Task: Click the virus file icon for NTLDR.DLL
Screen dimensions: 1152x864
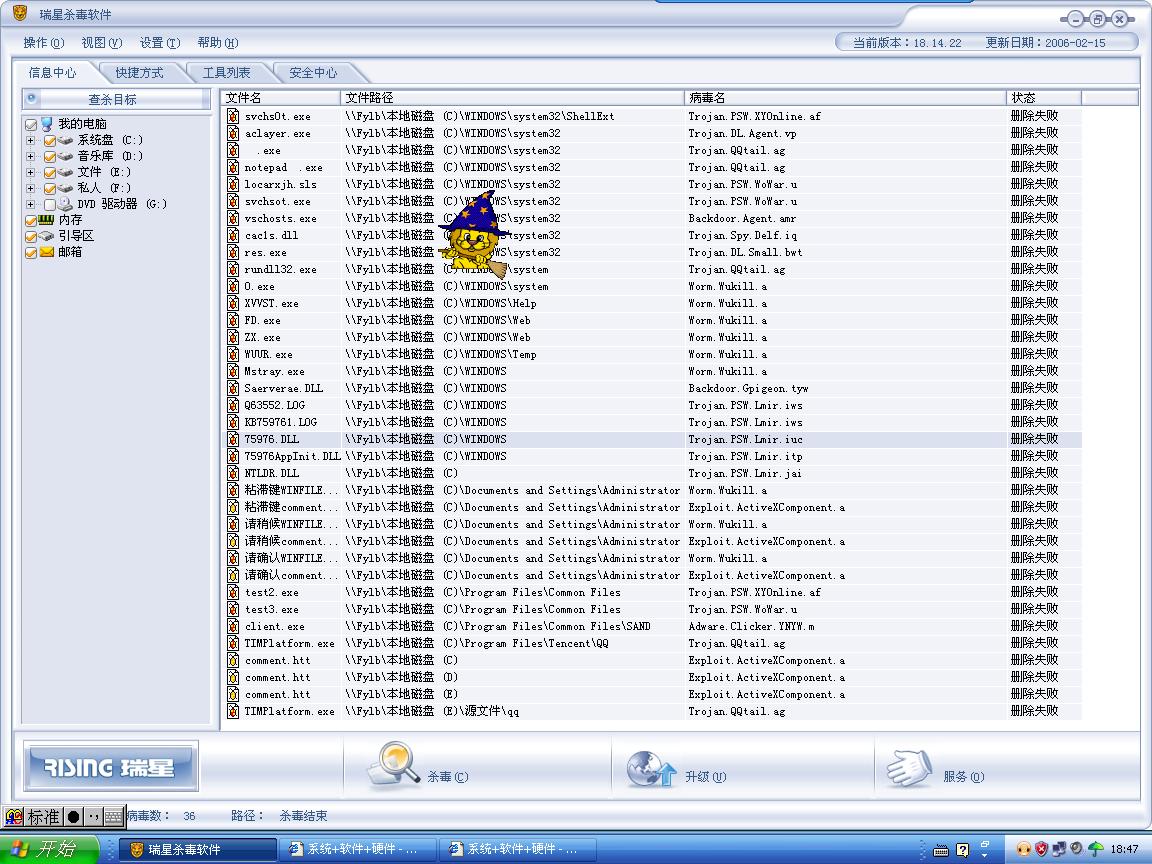Action: click(233, 473)
